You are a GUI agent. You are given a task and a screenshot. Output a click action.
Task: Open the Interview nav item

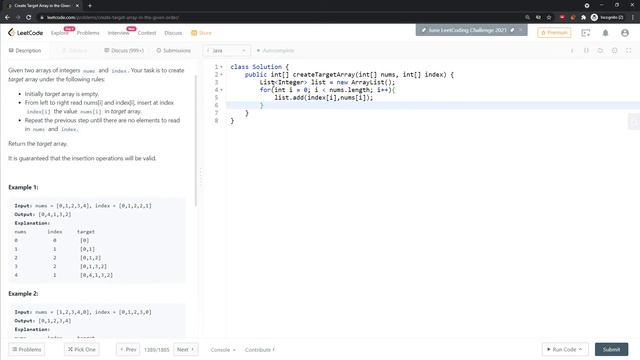tap(118, 33)
